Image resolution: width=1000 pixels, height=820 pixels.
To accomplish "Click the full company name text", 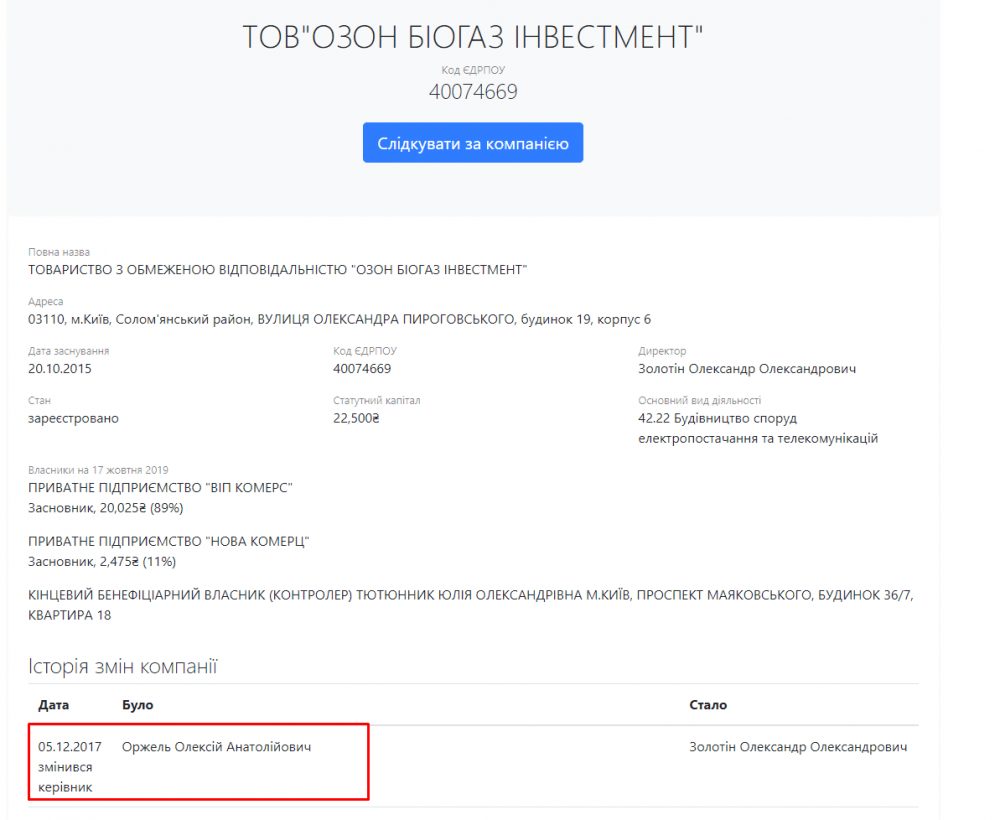I will (278, 270).
